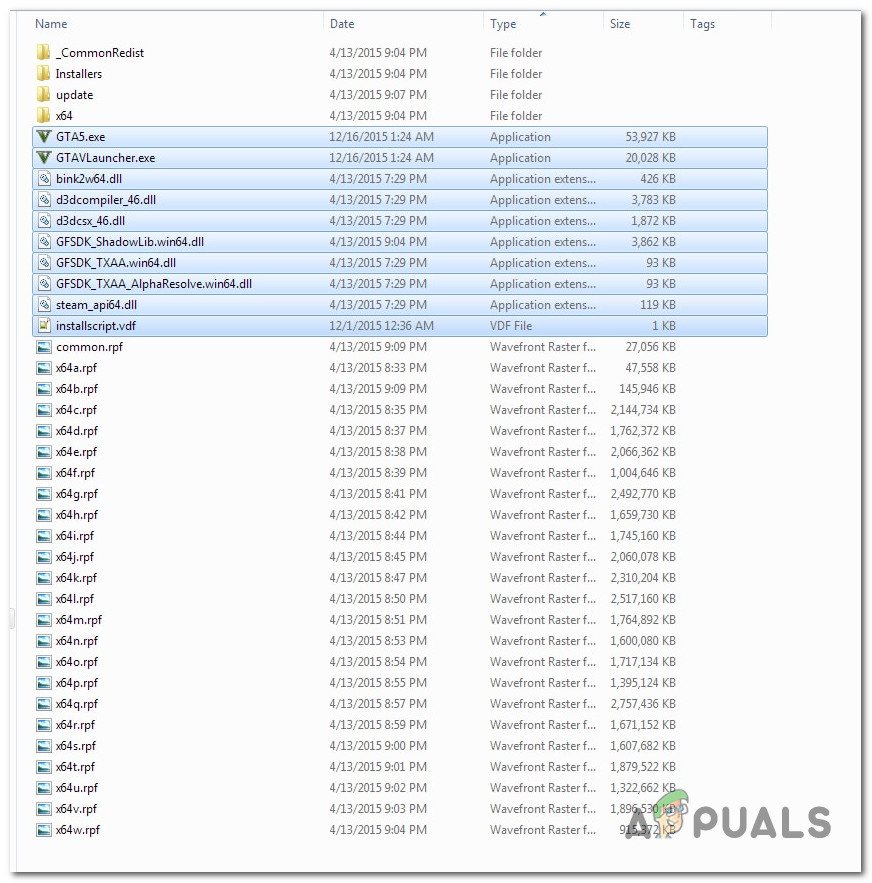Open the GTA5.exe application icon
The width and height of the screenshot is (872, 883).
tap(43, 137)
